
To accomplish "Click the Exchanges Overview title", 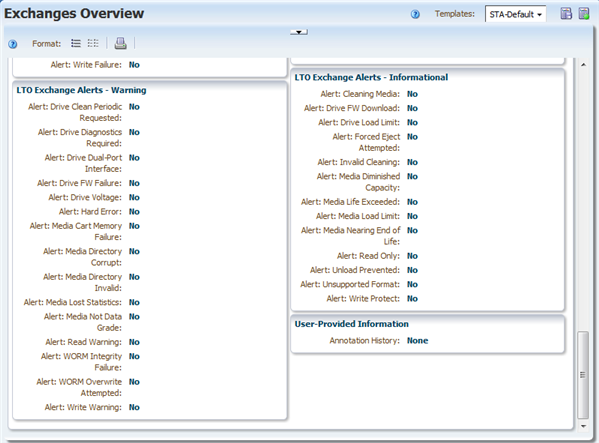I will 74,13.
